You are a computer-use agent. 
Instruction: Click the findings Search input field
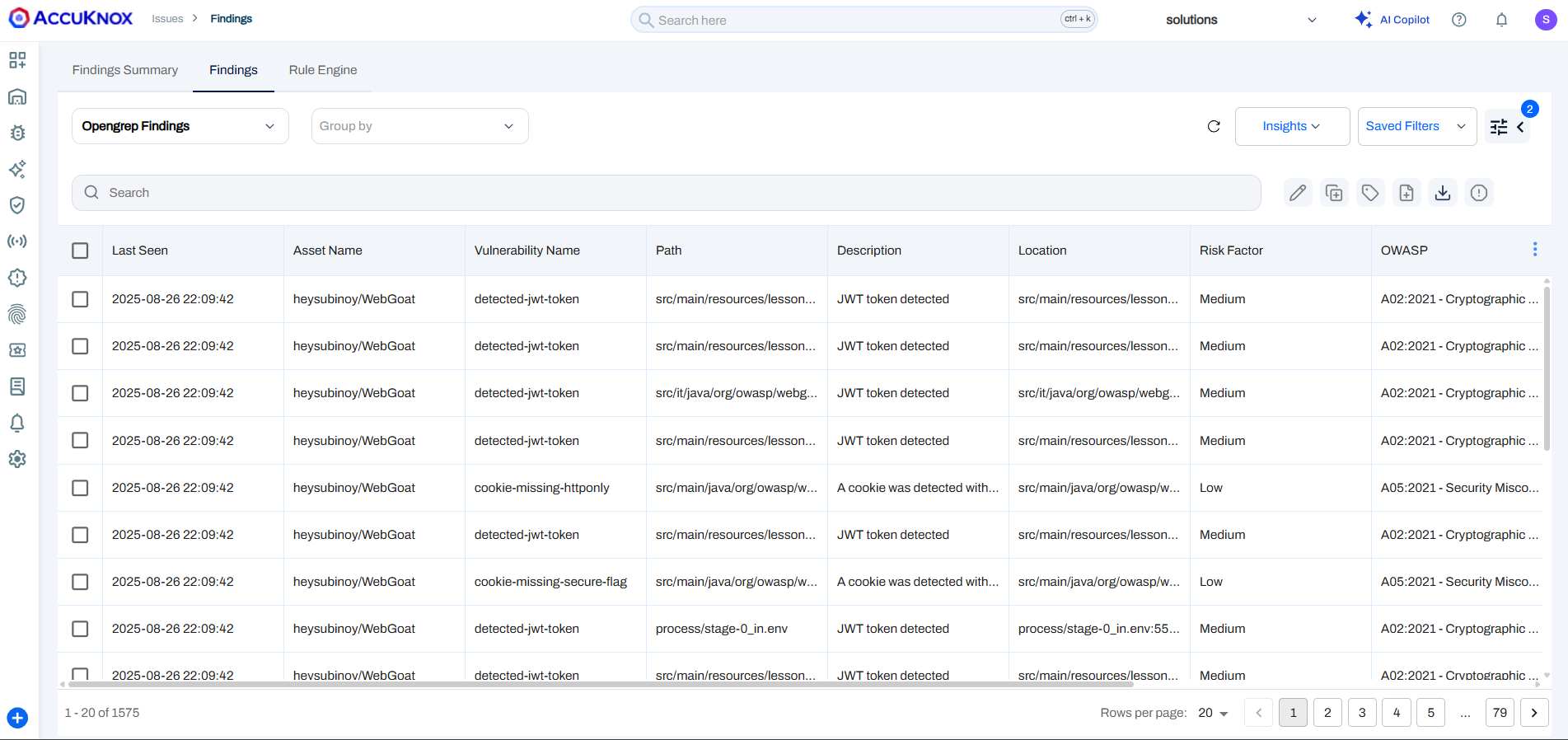click(666, 193)
